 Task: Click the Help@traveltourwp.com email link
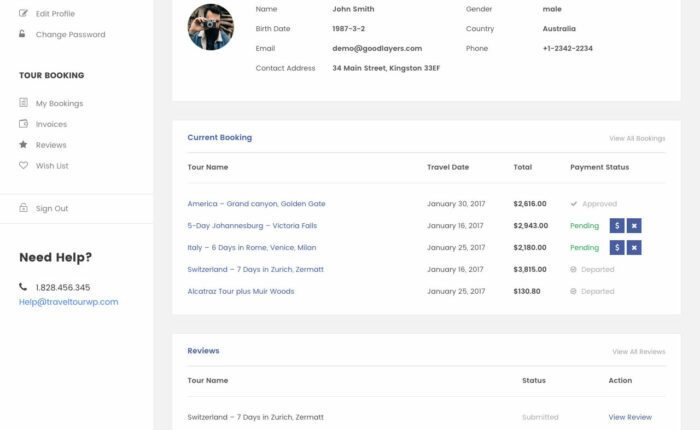click(x=68, y=302)
